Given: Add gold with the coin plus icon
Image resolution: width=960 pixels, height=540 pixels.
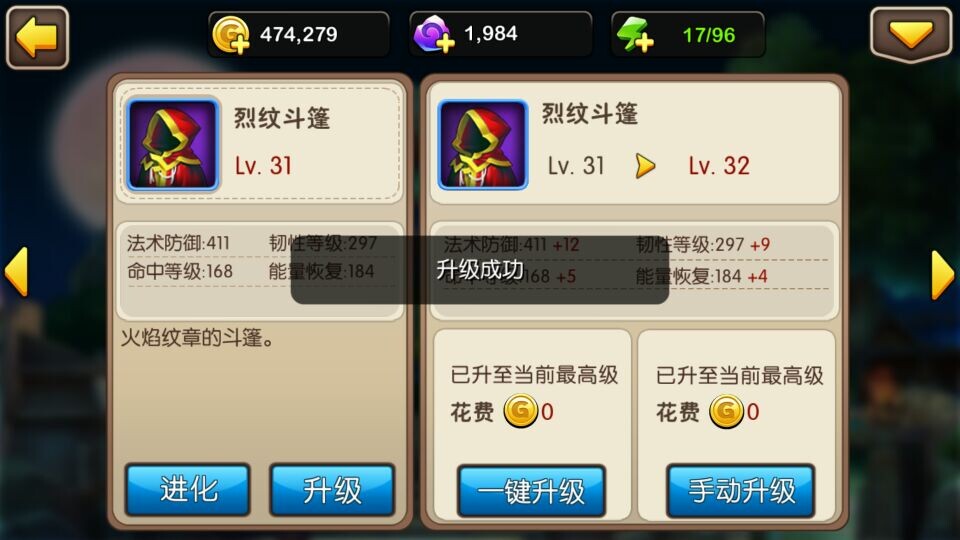Looking at the screenshot, I should pyautogui.click(x=230, y=35).
